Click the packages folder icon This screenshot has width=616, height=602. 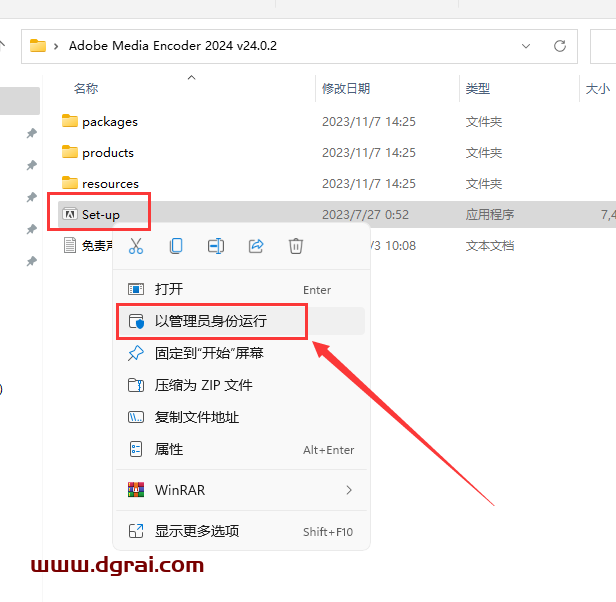point(70,121)
